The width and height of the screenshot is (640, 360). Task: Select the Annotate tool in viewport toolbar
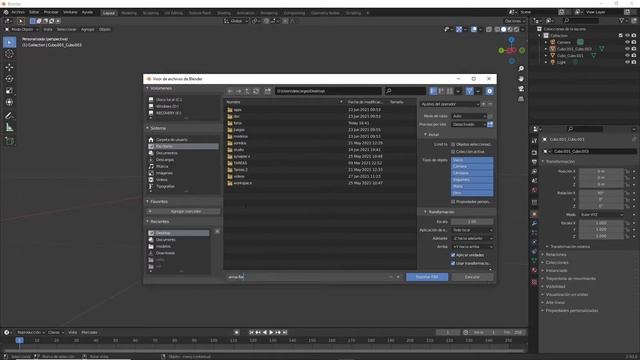[x=9, y=116]
